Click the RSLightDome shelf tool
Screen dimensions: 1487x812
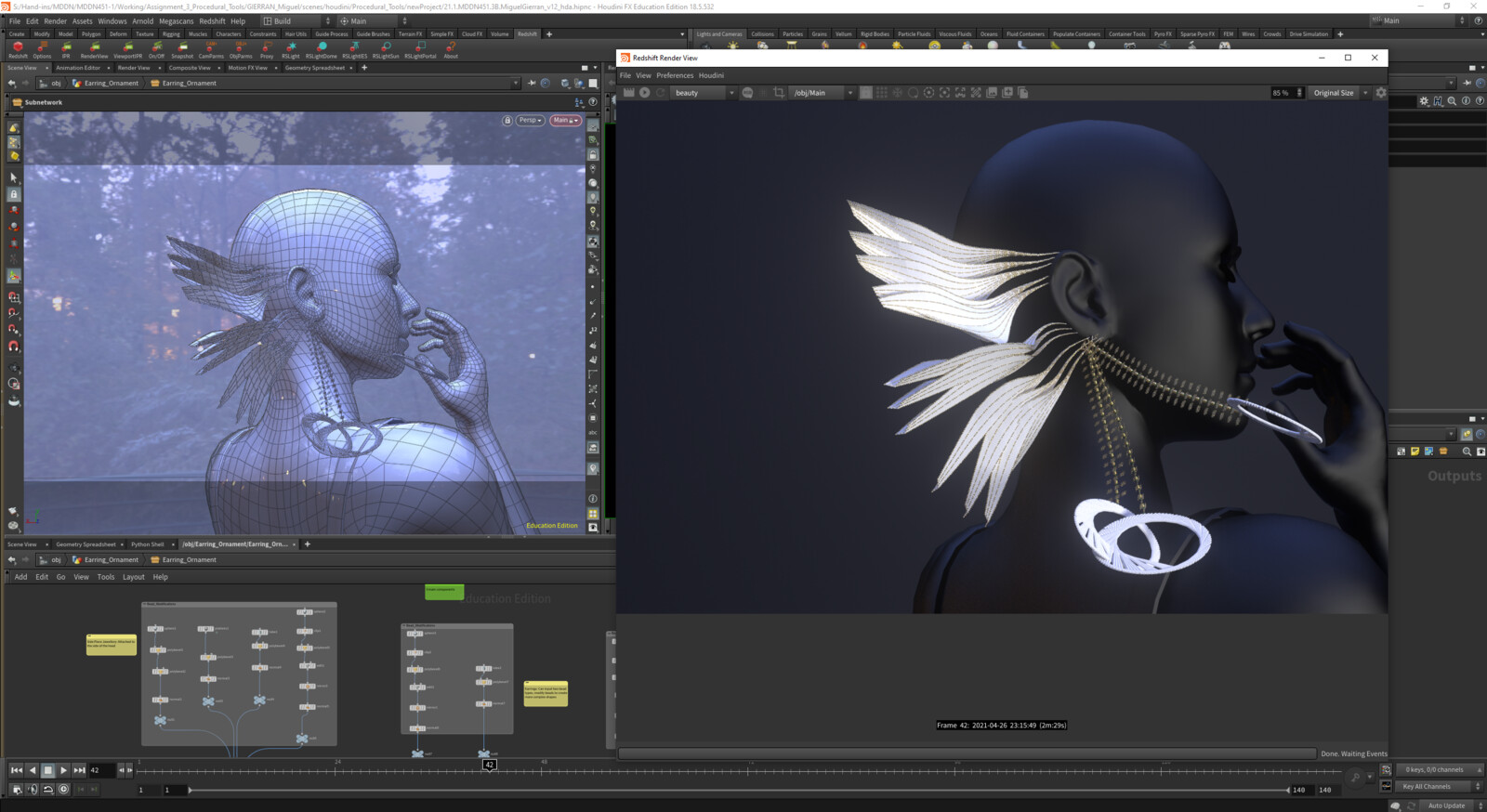tap(321, 48)
